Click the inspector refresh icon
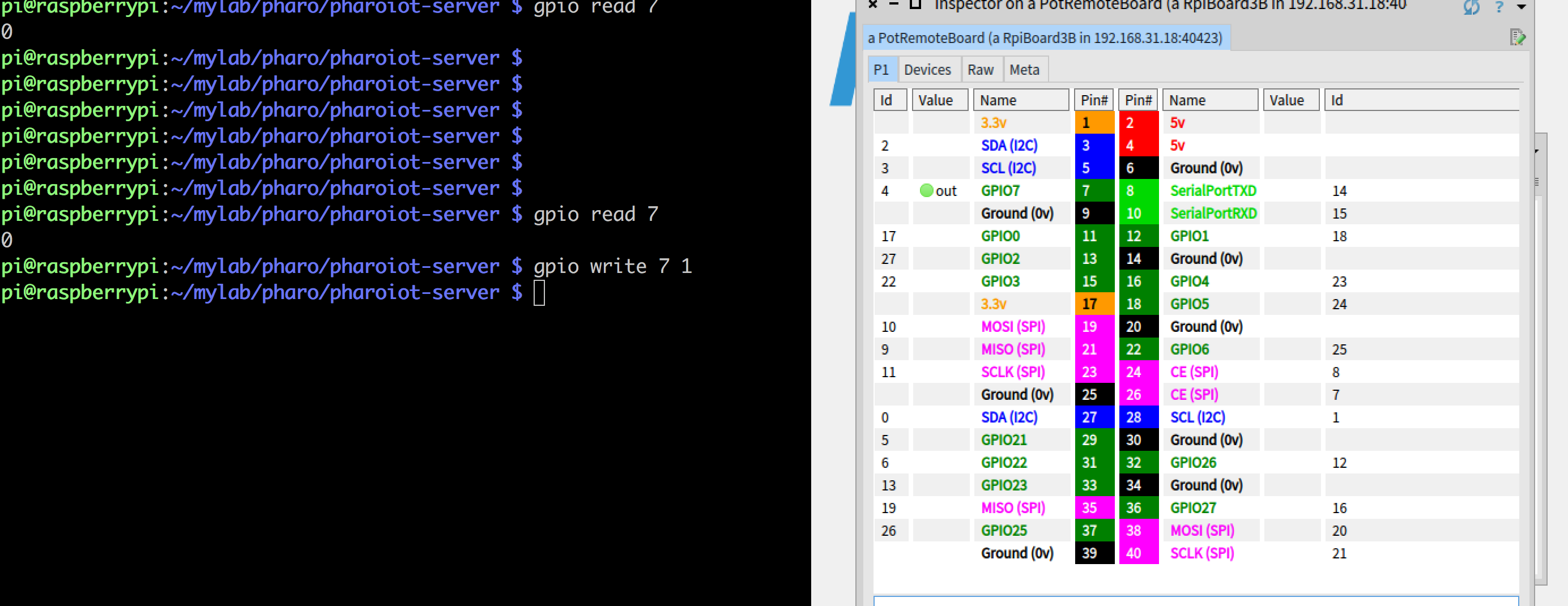This screenshot has width=1568, height=606. point(1472,7)
